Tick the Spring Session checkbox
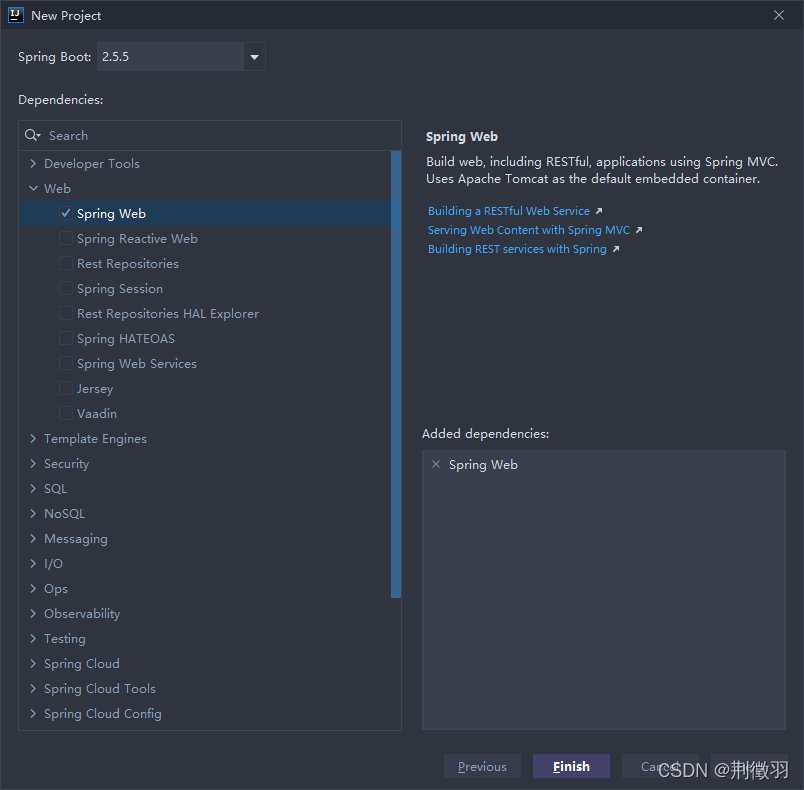This screenshot has width=804, height=790. 66,289
